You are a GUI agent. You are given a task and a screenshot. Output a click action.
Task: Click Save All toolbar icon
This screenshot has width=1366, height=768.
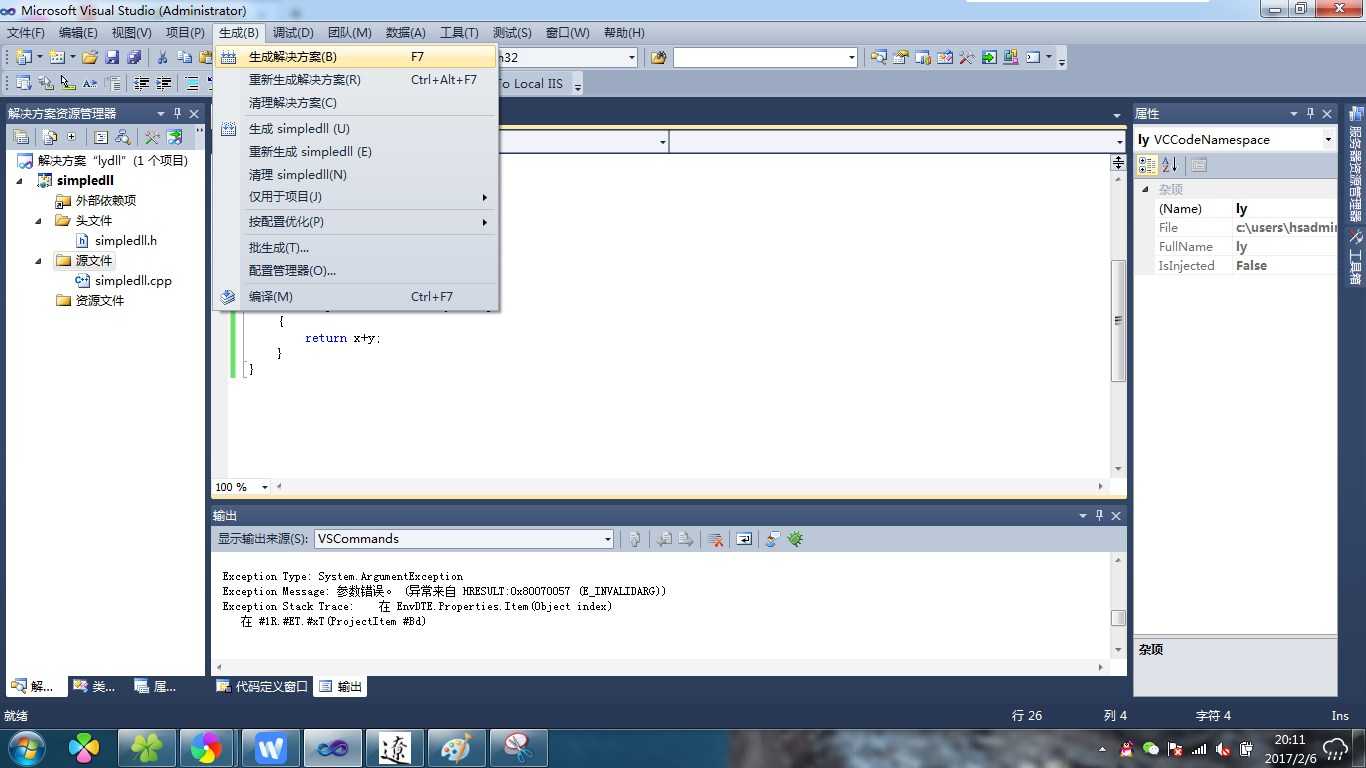134,58
